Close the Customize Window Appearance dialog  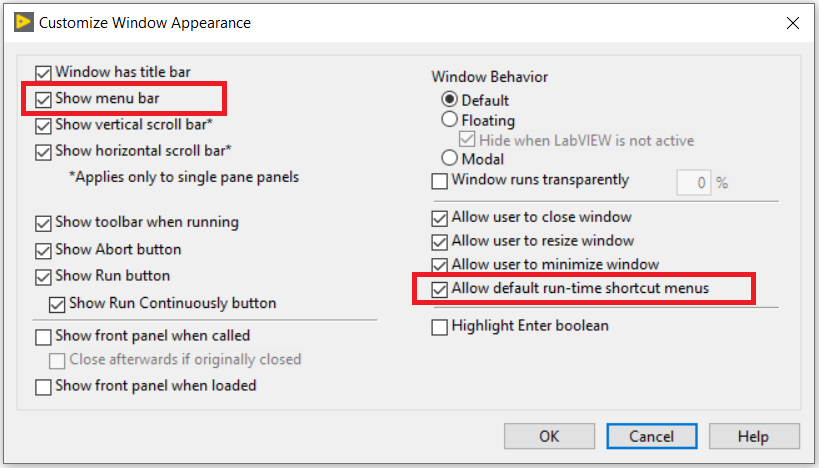pyautogui.click(x=793, y=22)
